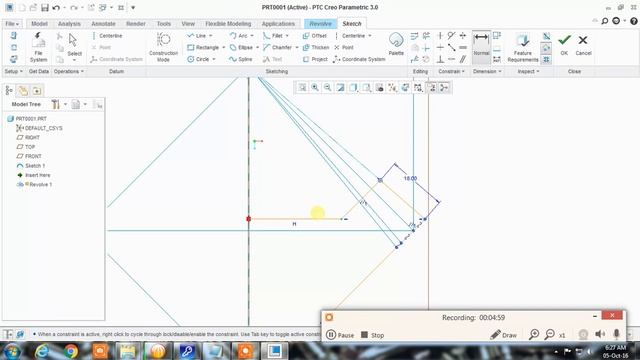Click the Text sketch tool

(x=273, y=59)
